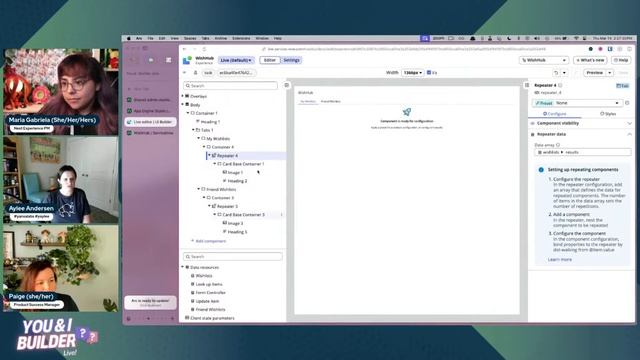This screenshot has height=360, width=640.
Task: Open the Learn more link
Action: pos(560,260)
